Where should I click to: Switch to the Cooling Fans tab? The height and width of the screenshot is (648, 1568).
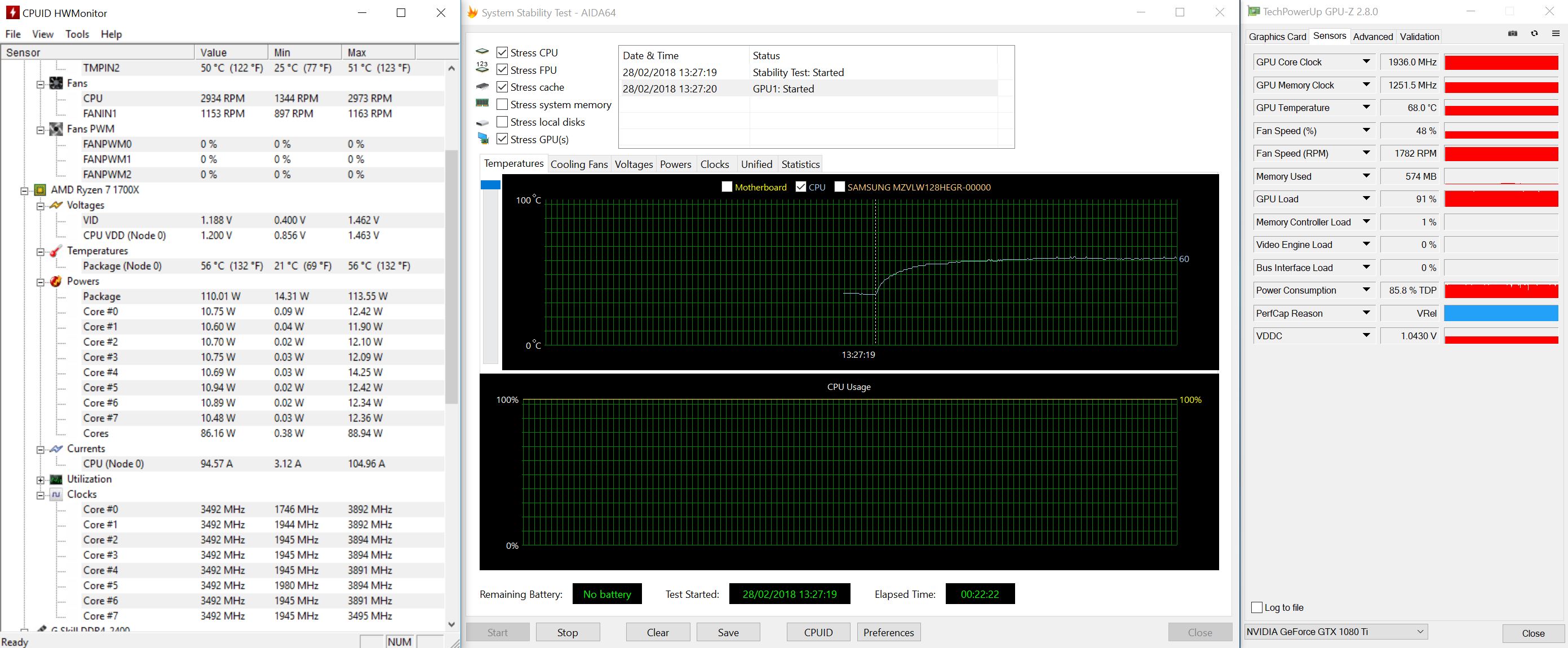tap(578, 165)
